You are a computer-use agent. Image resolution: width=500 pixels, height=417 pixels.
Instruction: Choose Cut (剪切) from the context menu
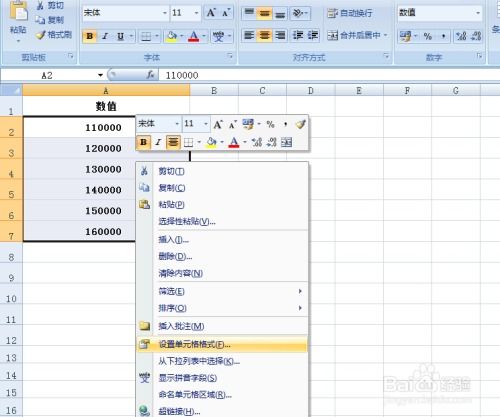pos(222,171)
